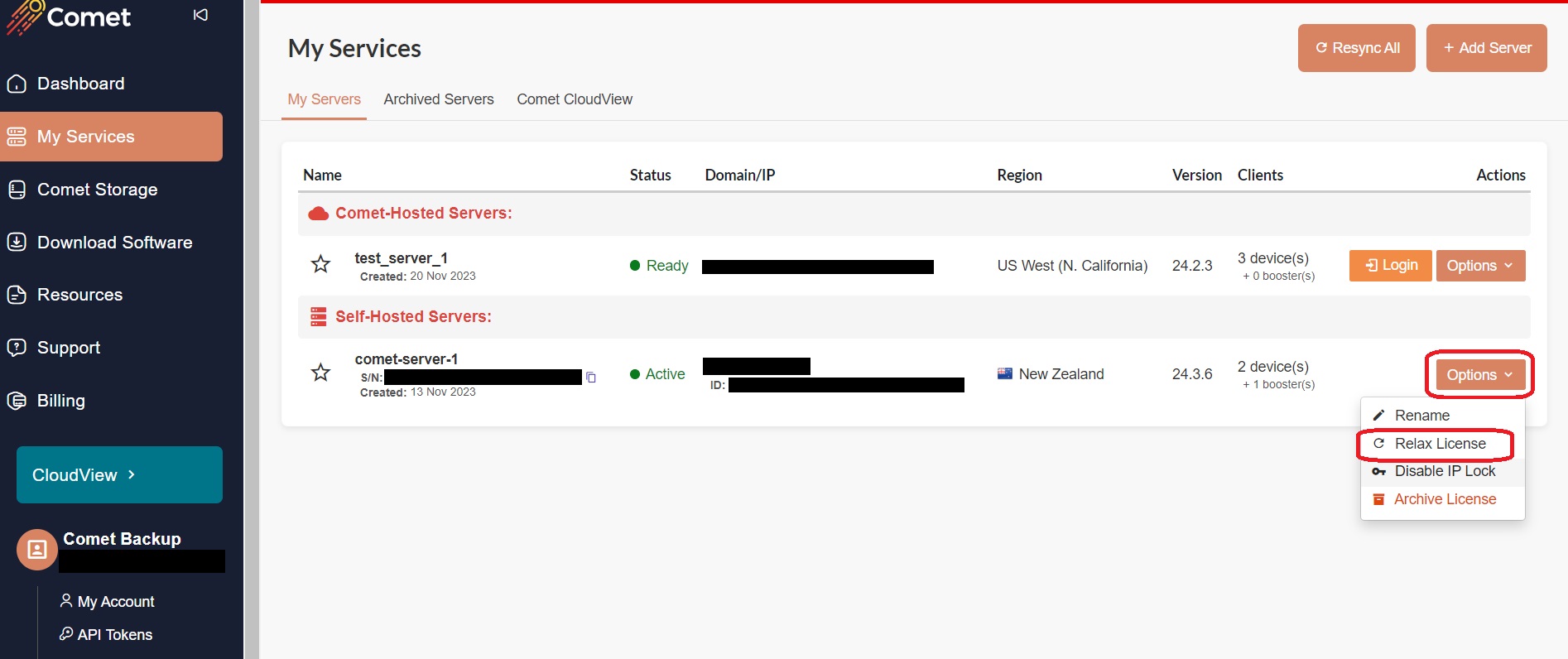
Task: Click the Clients column header
Action: [1260, 176]
